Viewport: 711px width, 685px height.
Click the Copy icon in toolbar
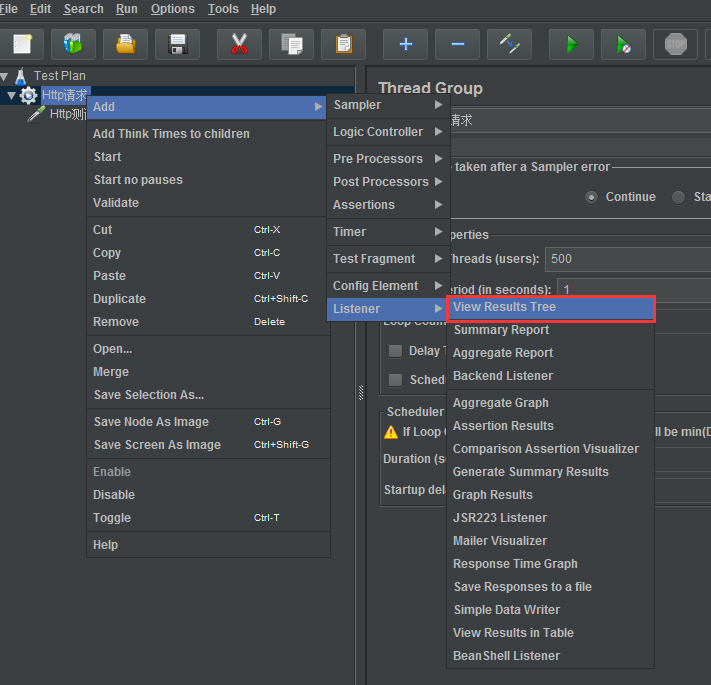click(291, 44)
